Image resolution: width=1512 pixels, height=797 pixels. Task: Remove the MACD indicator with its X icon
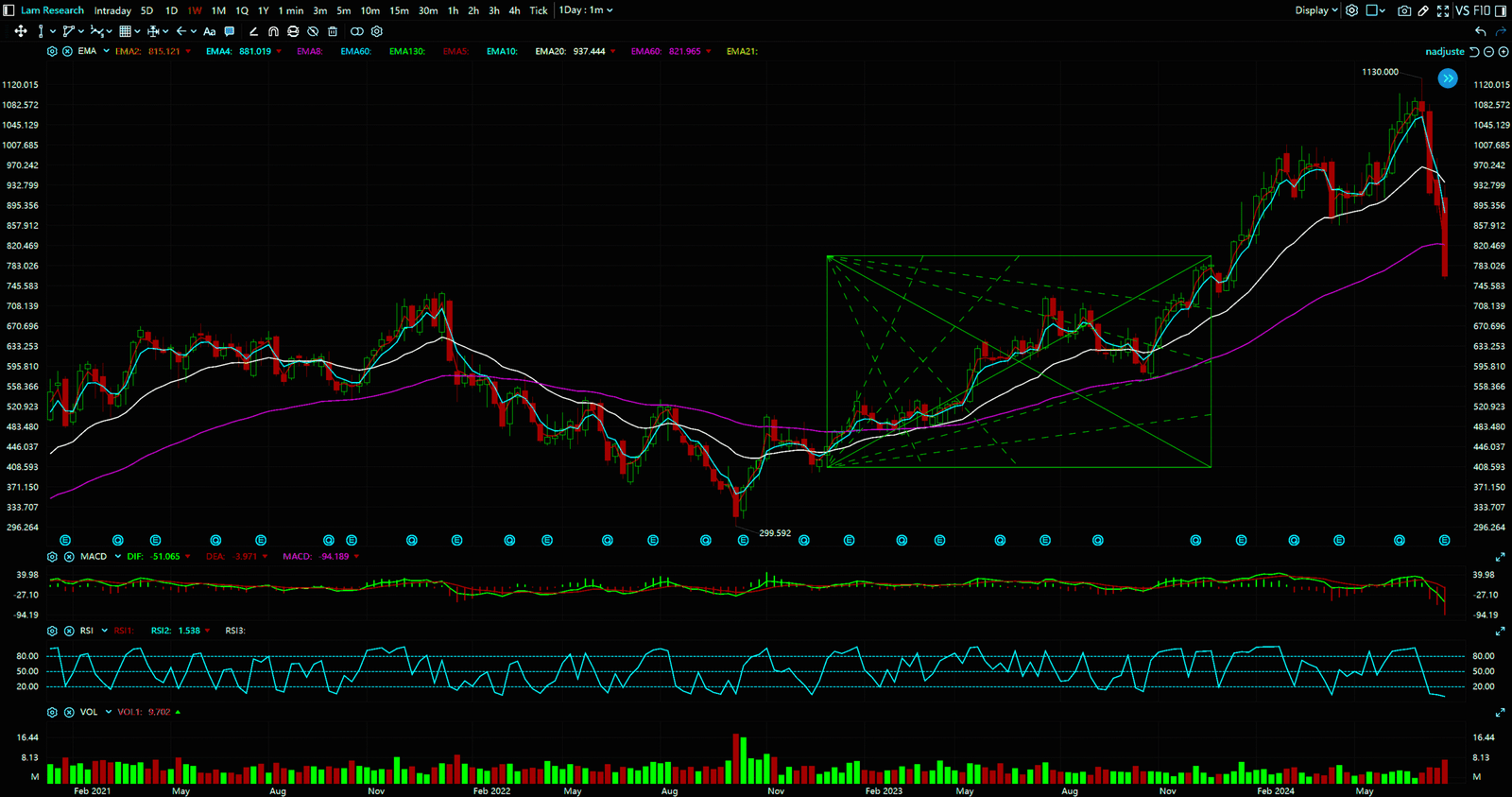[x=68, y=557]
